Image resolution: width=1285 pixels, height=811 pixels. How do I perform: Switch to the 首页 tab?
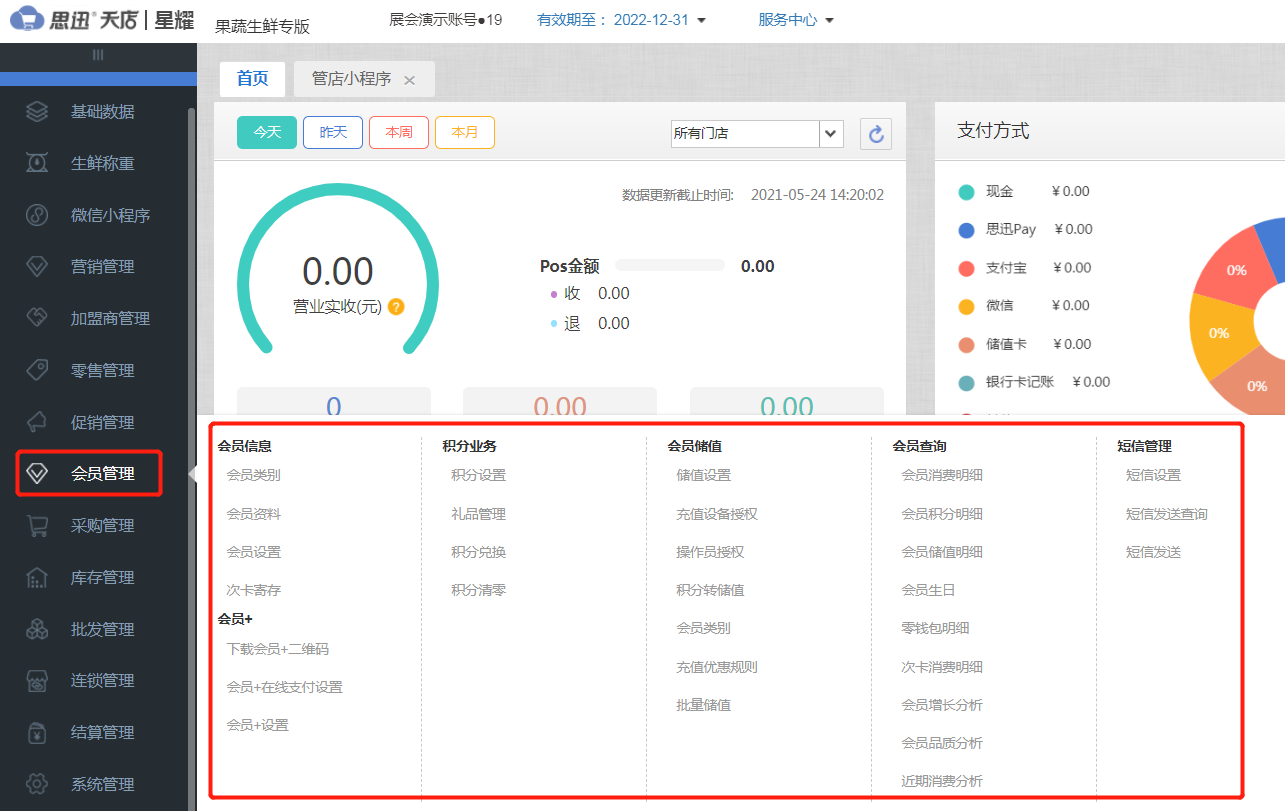tap(252, 78)
